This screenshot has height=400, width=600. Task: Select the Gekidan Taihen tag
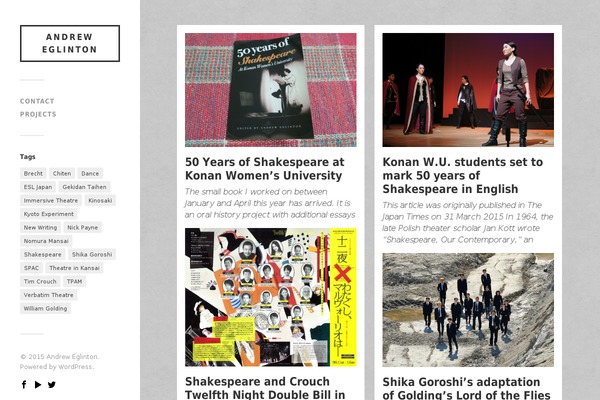pos(85,187)
